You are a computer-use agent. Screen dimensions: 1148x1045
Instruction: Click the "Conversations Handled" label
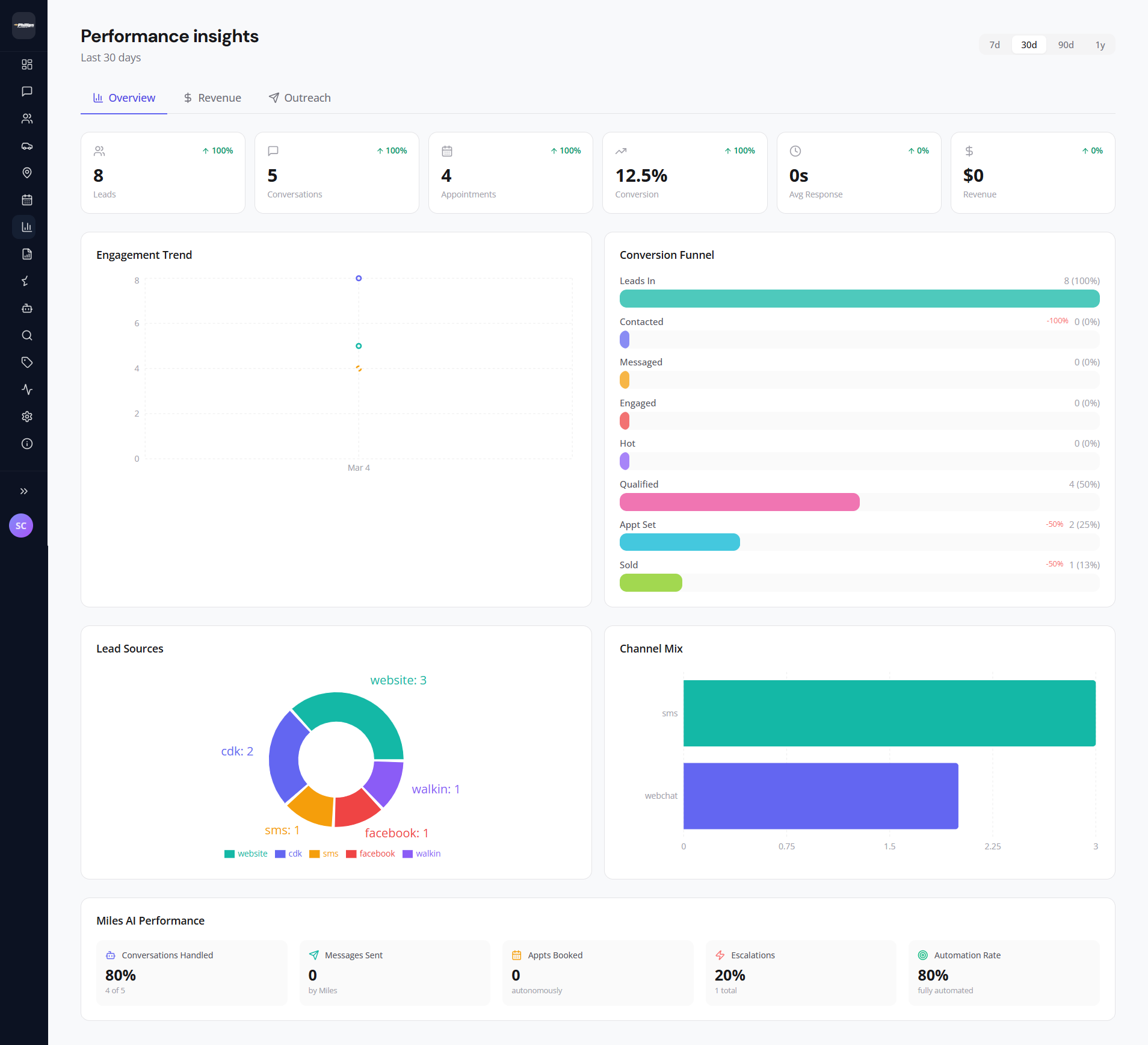point(167,955)
